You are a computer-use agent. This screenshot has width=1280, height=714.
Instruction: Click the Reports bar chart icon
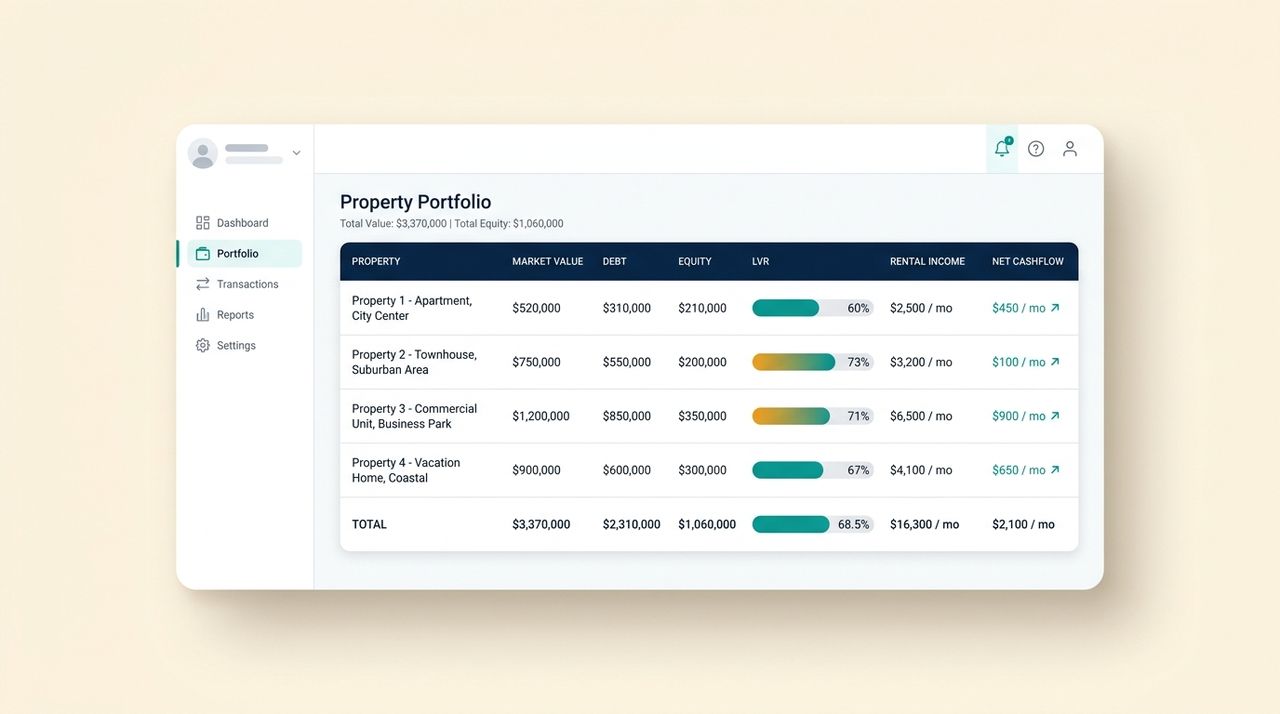pyautogui.click(x=203, y=315)
